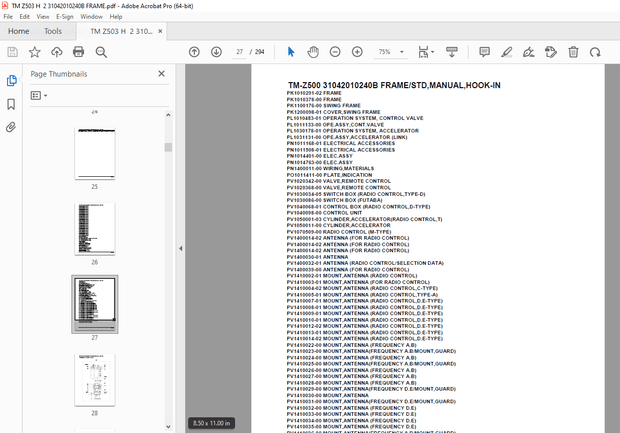The height and width of the screenshot is (433, 620).
Task: Click the page number input field
Action: (x=240, y=52)
